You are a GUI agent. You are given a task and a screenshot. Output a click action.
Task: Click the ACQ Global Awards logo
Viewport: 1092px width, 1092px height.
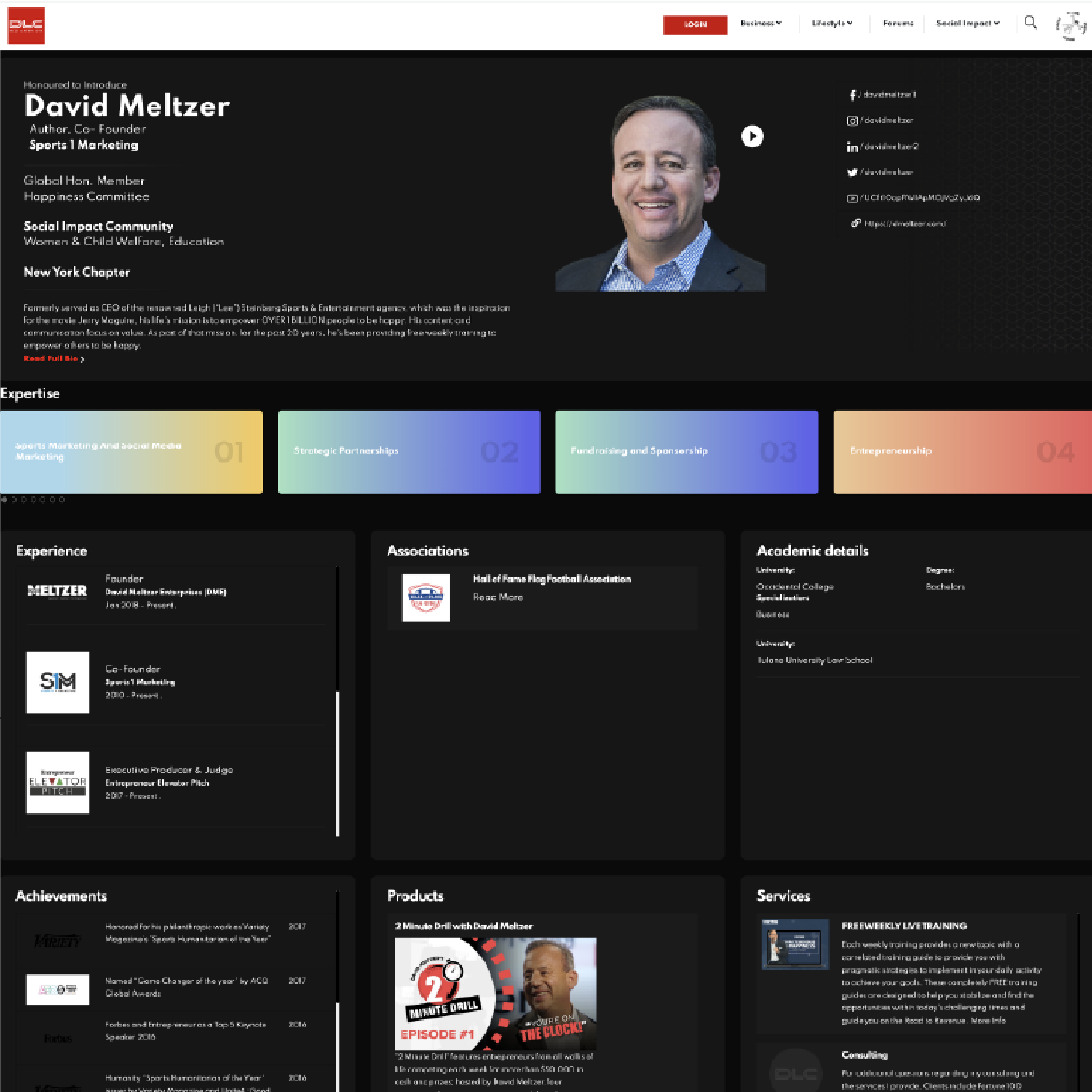coord(58,989)
